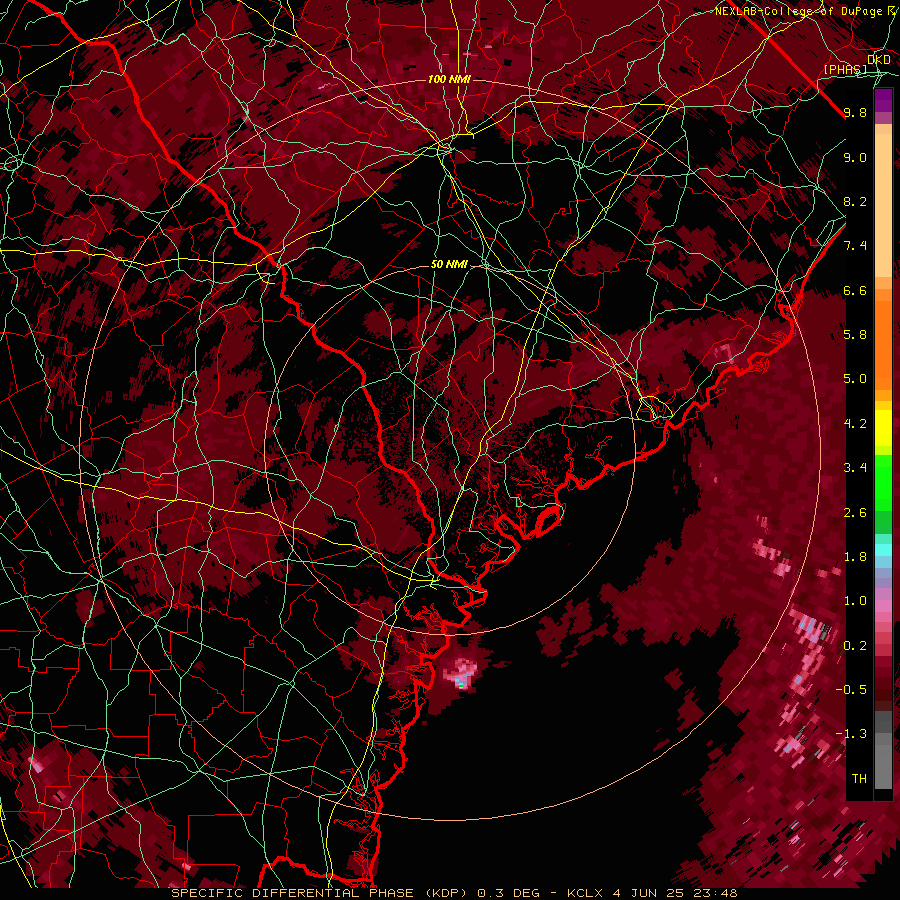900x900 pixels.
Task: Click the '50 NMI' range ring label
Action: point(449,264)
